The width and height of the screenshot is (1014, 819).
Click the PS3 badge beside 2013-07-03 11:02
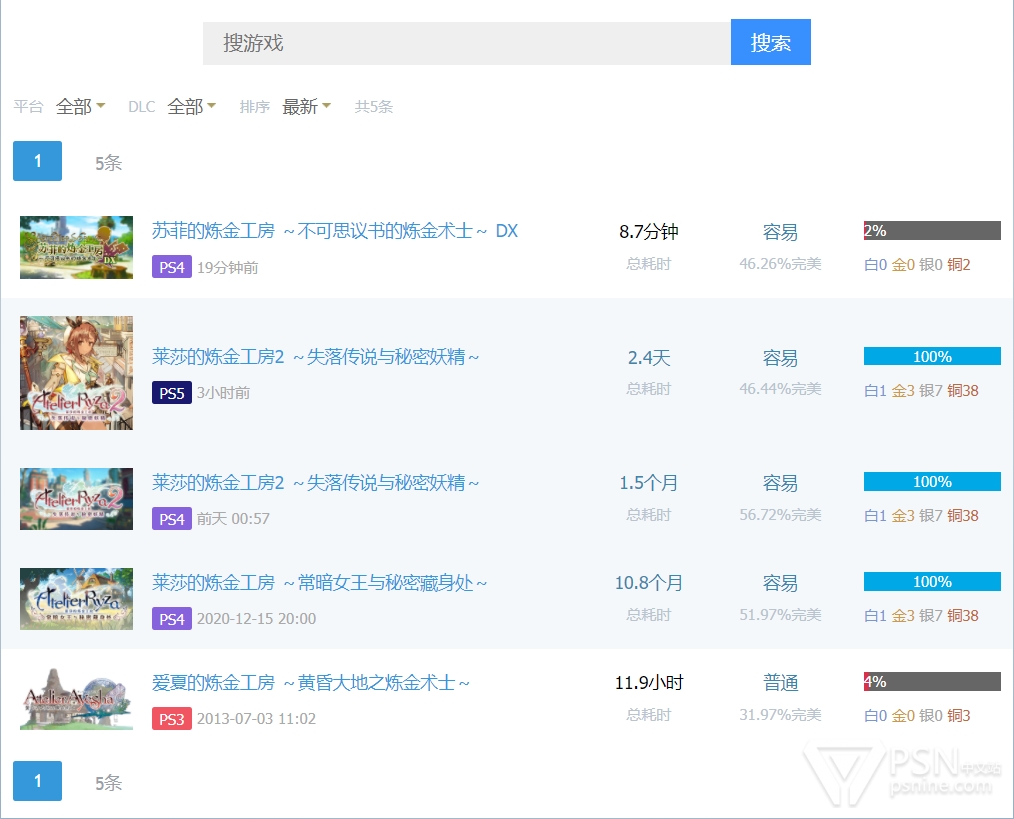172,719
